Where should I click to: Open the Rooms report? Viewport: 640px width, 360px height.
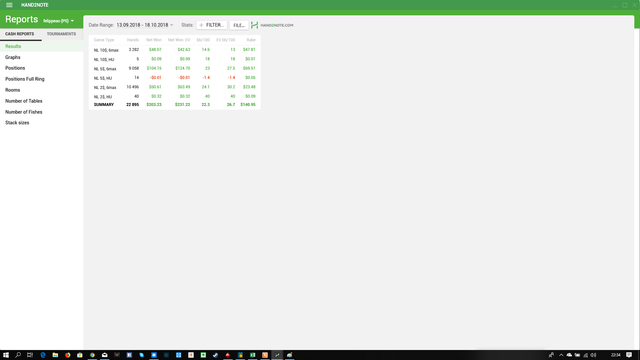(x=41, y=90)
